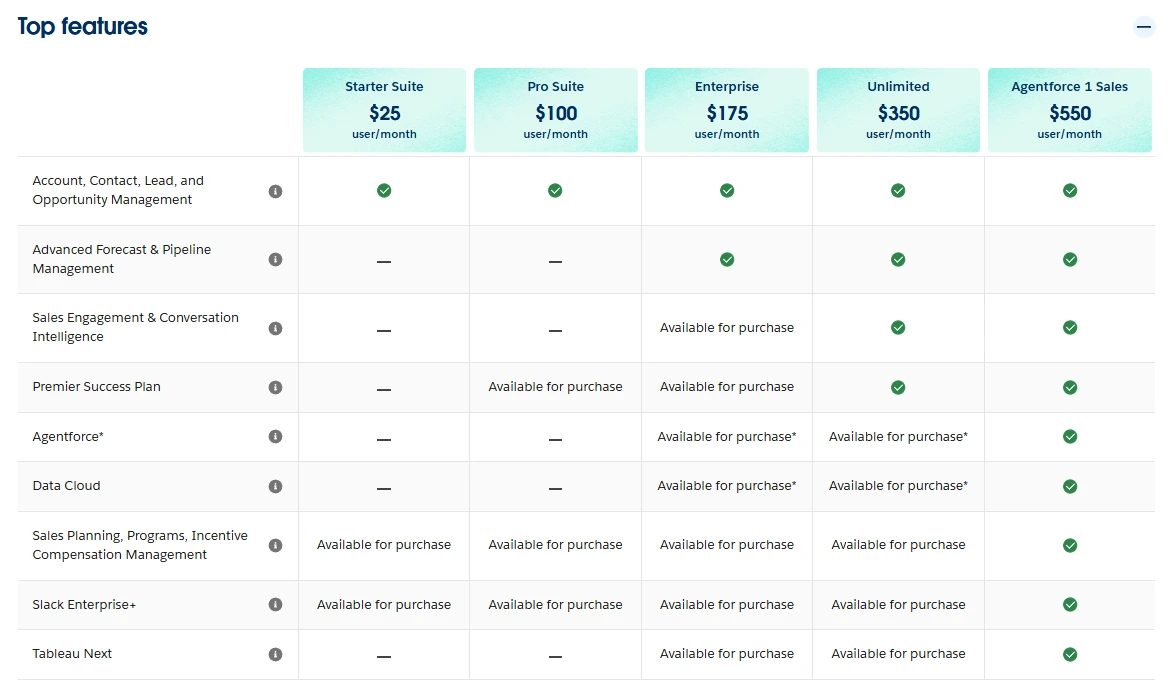Click Enterprise checkmark for Advanced Forecast row
The width and height of the screenshot is (1174, 688).
pos(727,259)
